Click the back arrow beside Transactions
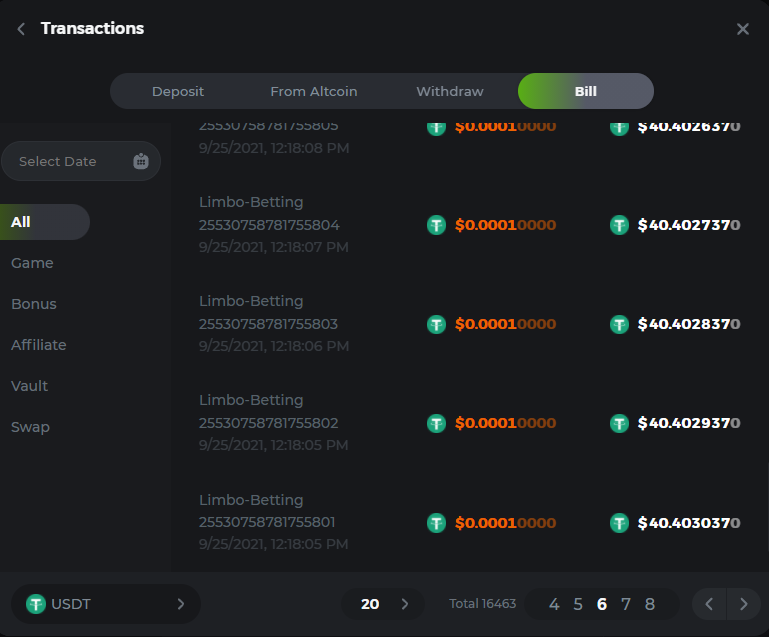769x637 pixels. coord(21,29)
